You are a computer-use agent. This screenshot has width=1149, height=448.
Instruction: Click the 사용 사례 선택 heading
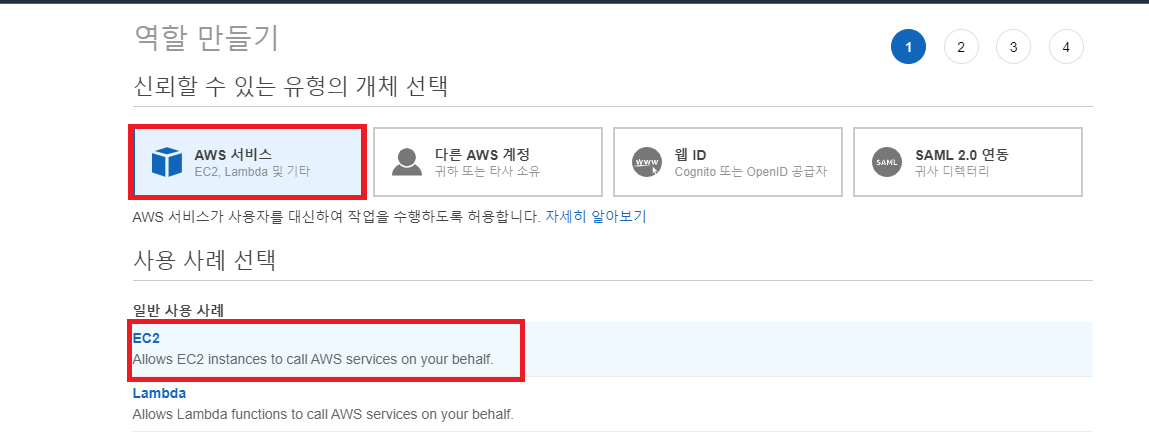(204, 260)
